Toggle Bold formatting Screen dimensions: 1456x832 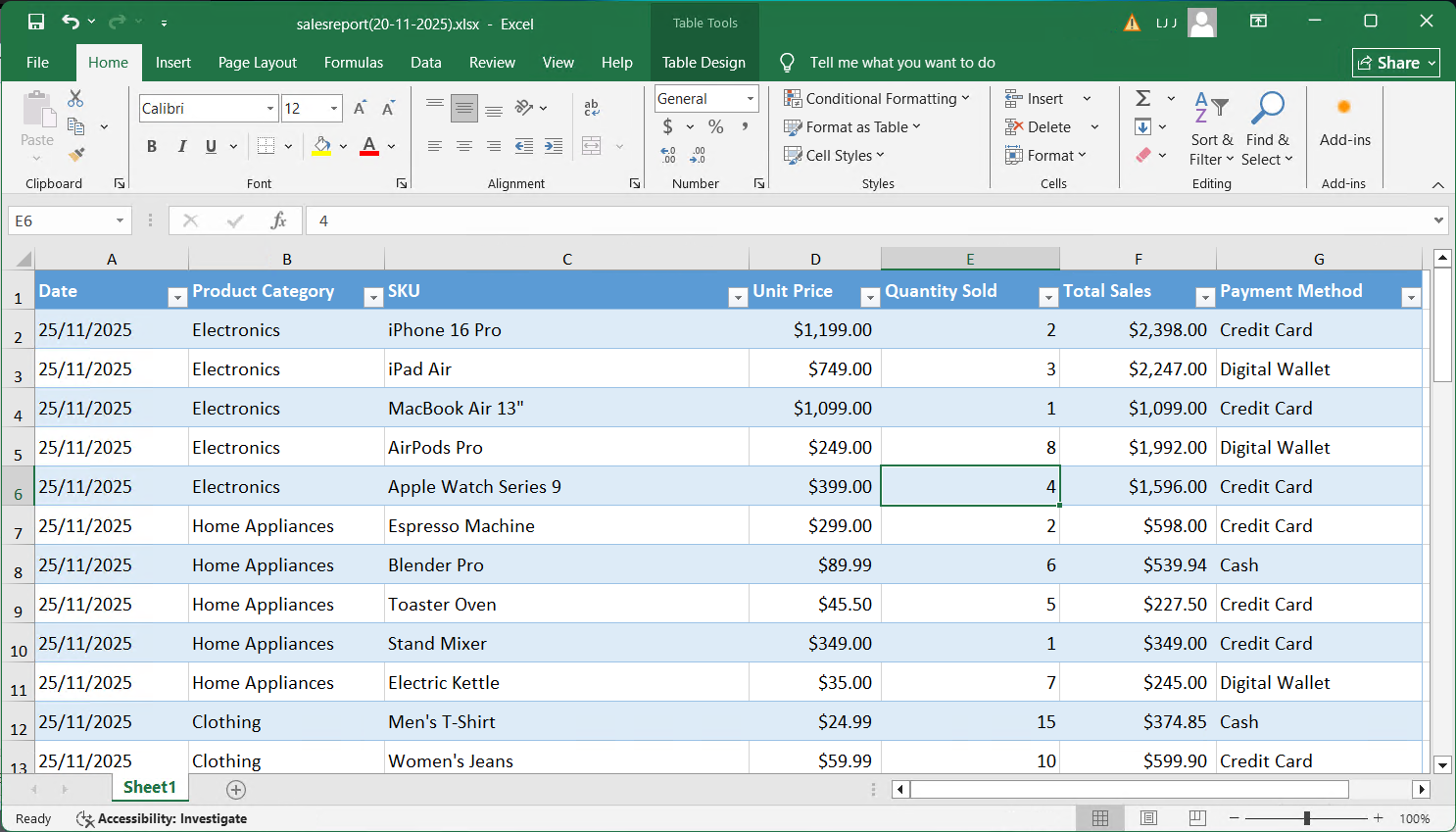[x=152, y=146]
